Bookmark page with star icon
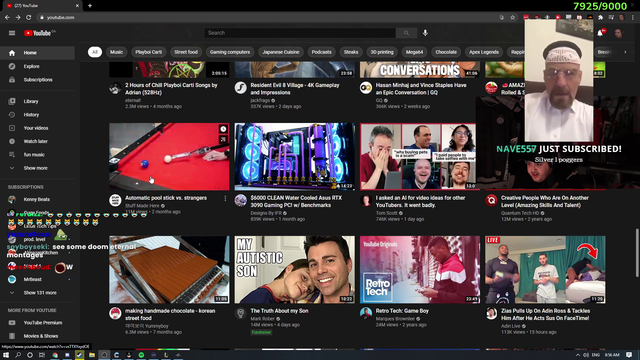 pyautogui.click(x=513, y=18)
